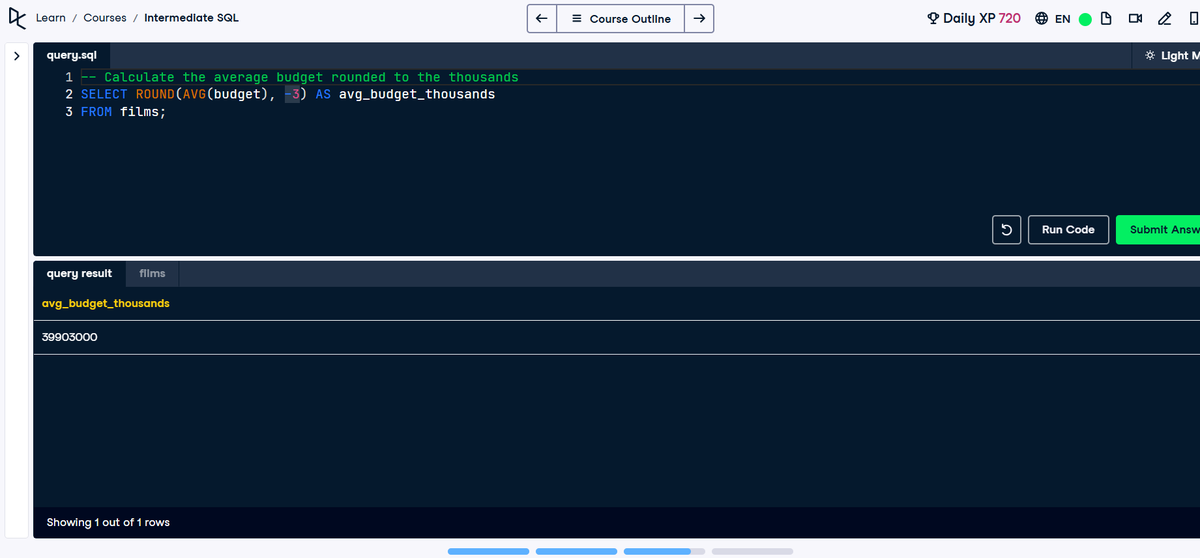Click the EN language label

tap(1063, 19)
